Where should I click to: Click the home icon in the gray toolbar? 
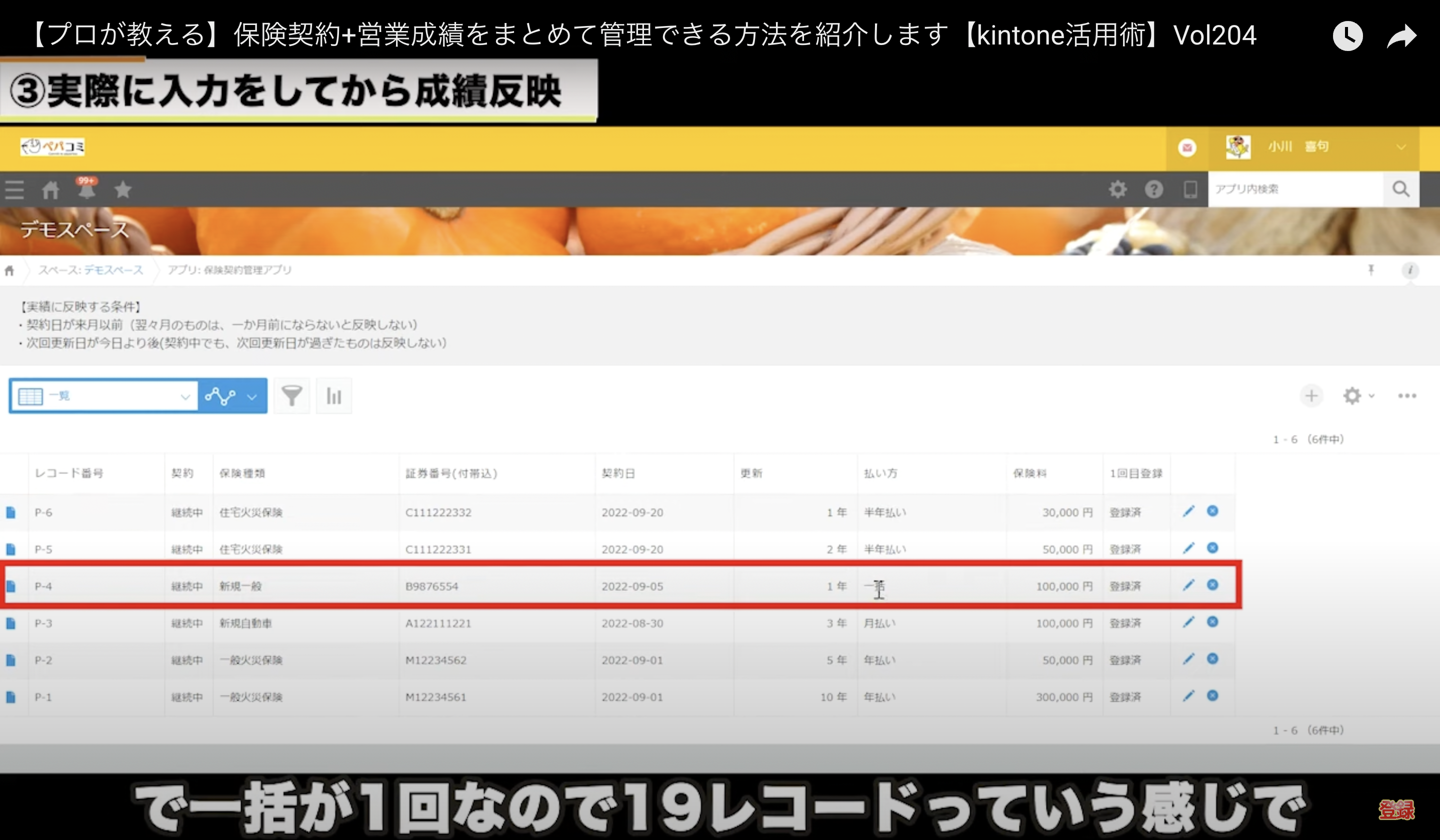[50, 189]
